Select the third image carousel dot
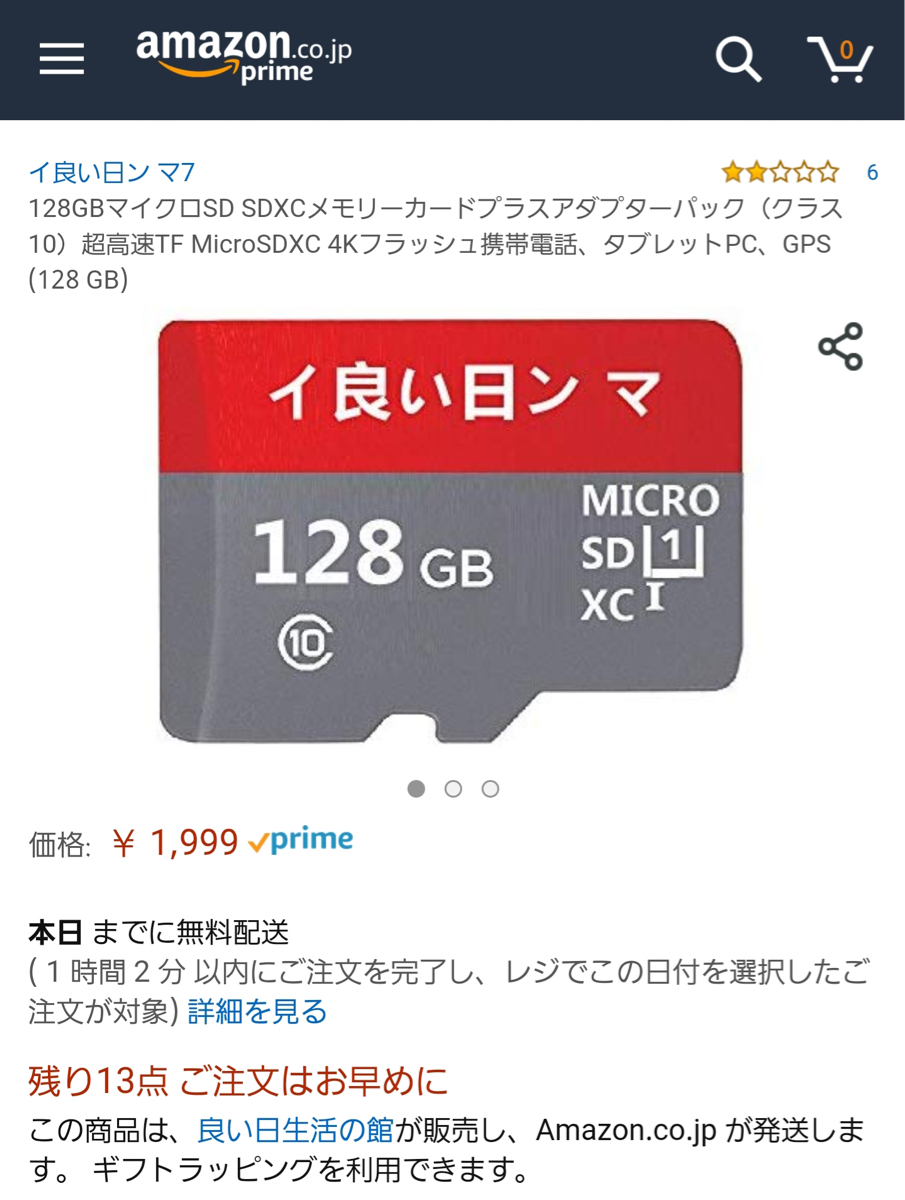 click(x=490, y=789)
